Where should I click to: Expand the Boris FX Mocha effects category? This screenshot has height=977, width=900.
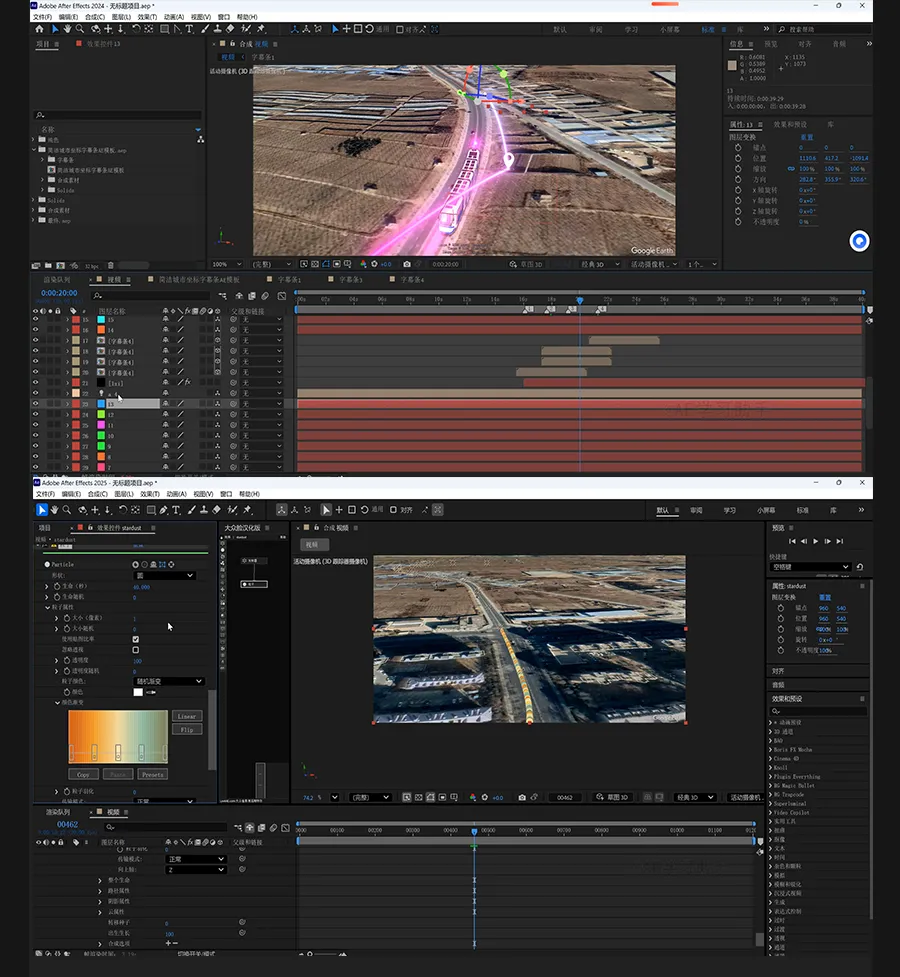point(770,749)
